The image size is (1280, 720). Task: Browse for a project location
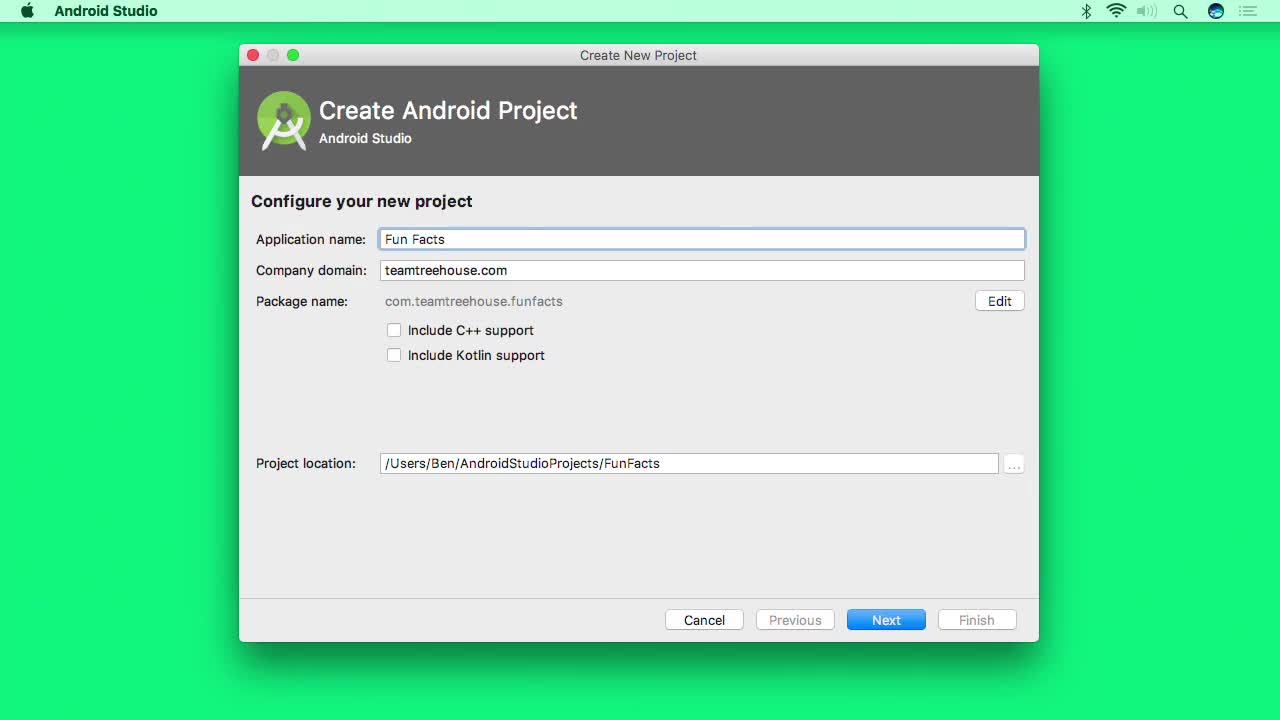(x=1013, y=463)
